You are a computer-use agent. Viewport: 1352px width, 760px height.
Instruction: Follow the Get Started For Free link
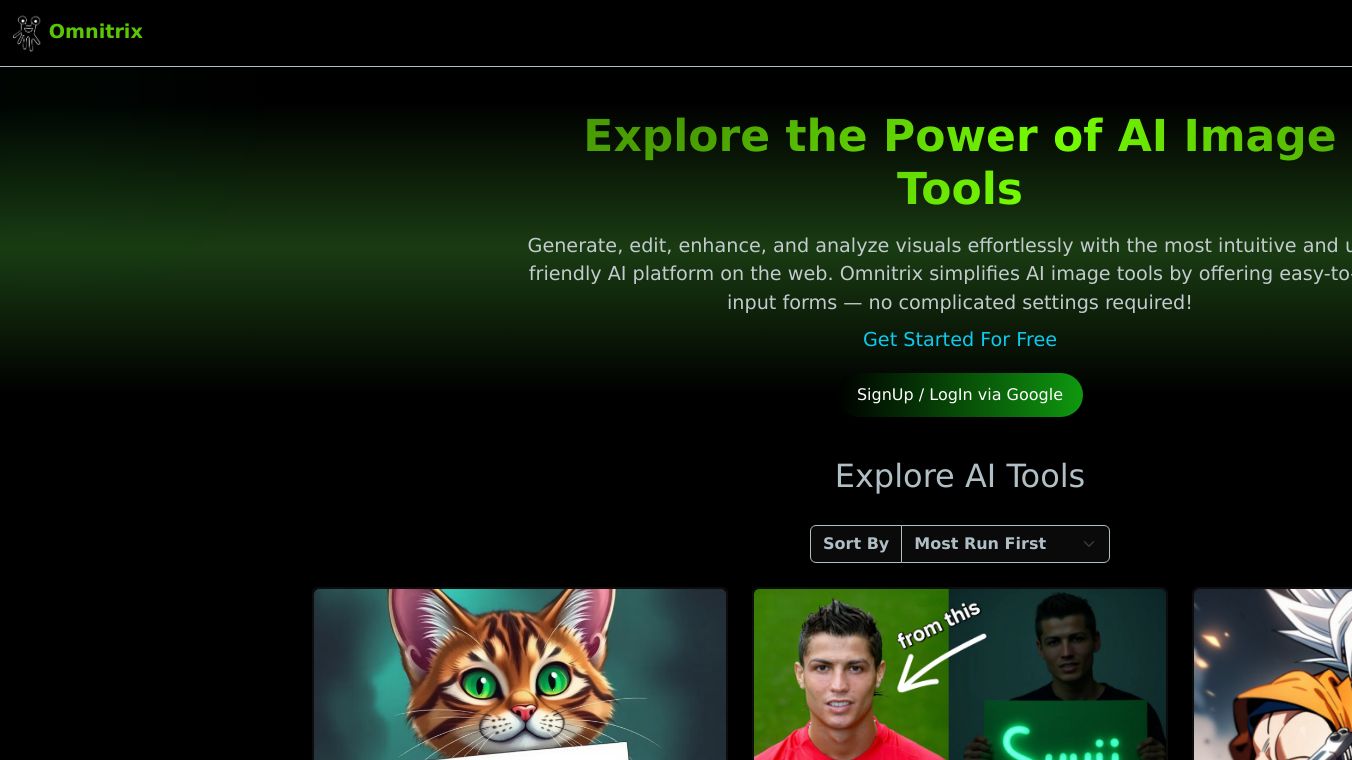pos(959,339)
